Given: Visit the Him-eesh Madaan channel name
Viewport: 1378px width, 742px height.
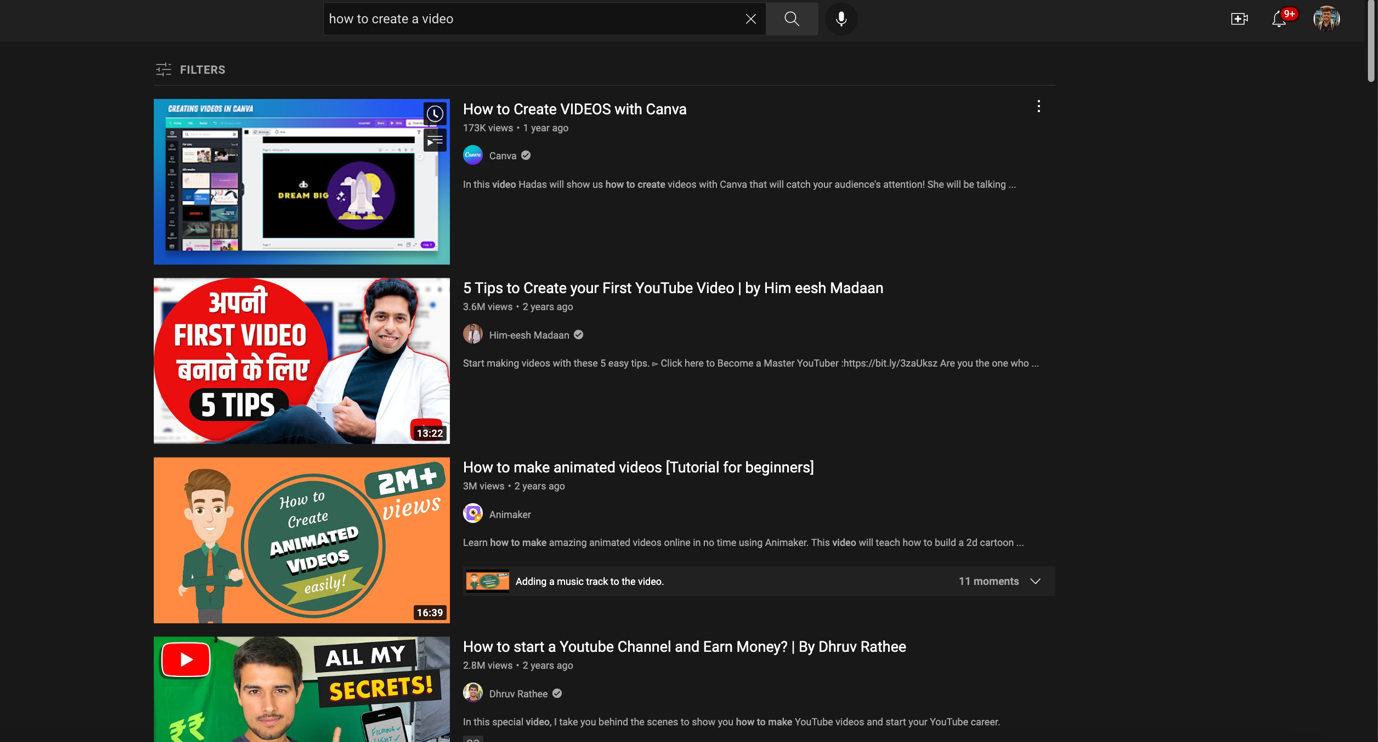Looking at the screenshot, I should click(x=529, y=335).
